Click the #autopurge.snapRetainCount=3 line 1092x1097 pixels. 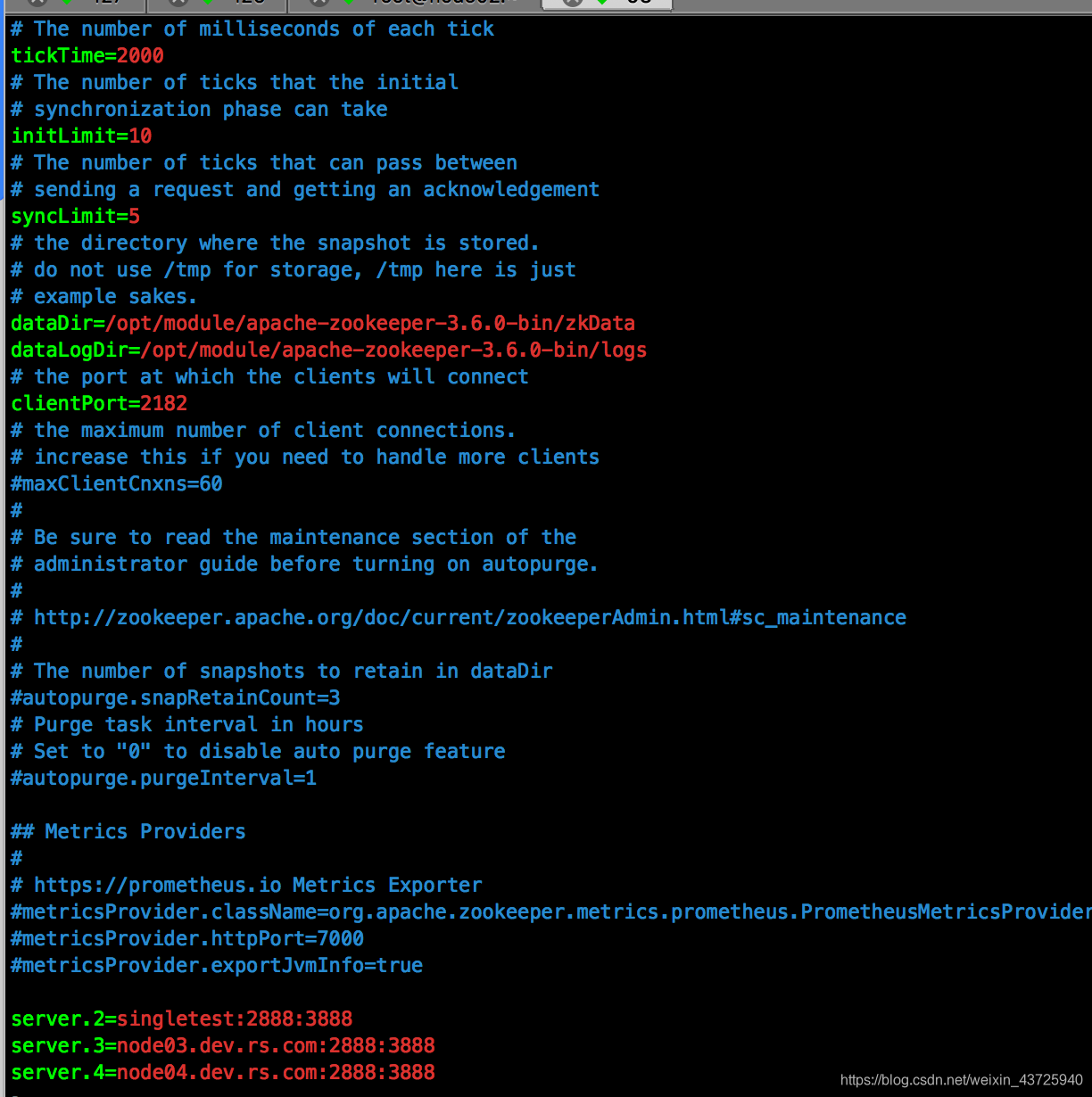175,697
